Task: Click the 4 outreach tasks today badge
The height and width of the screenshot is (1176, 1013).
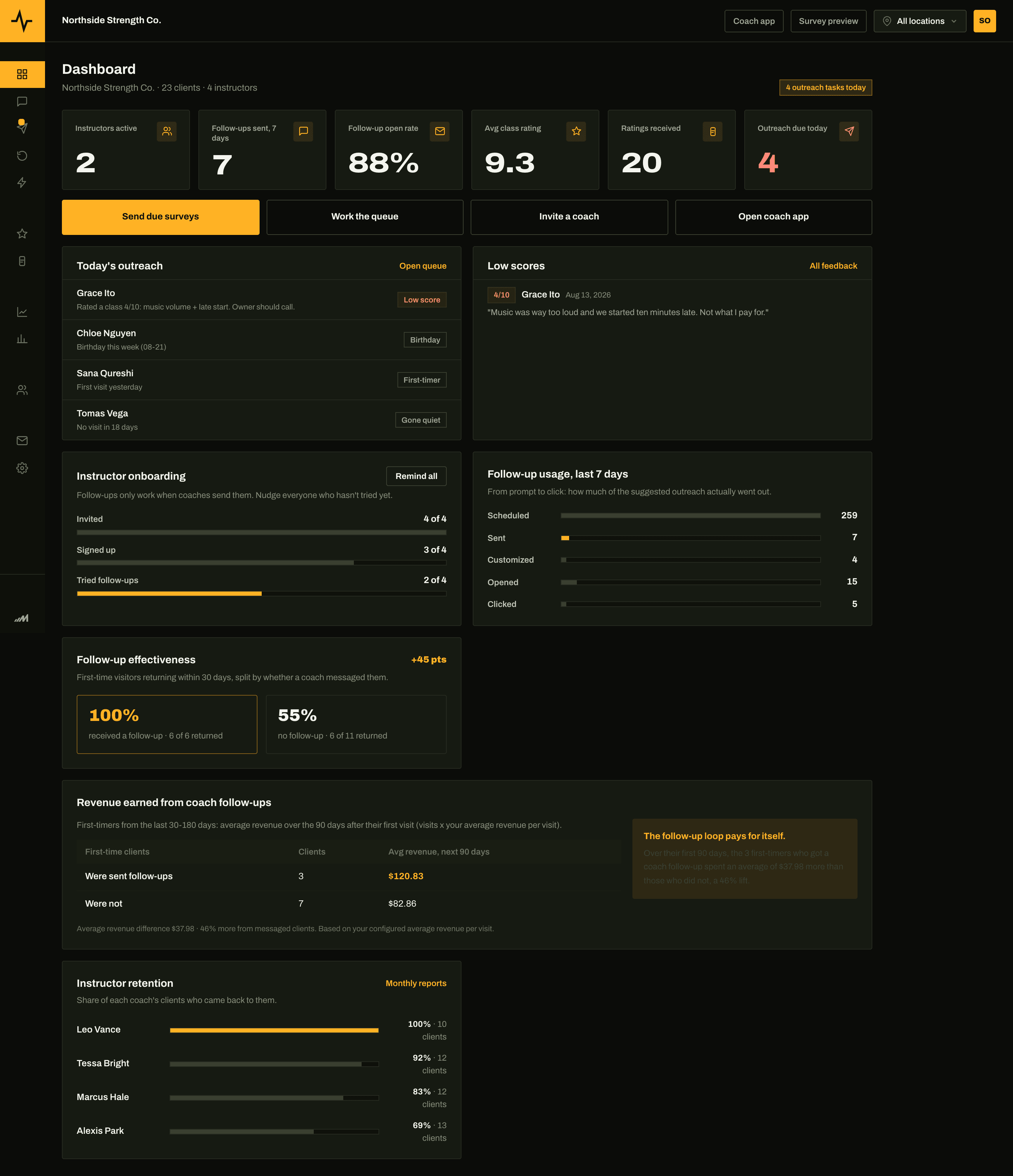Action: [825, 88]
